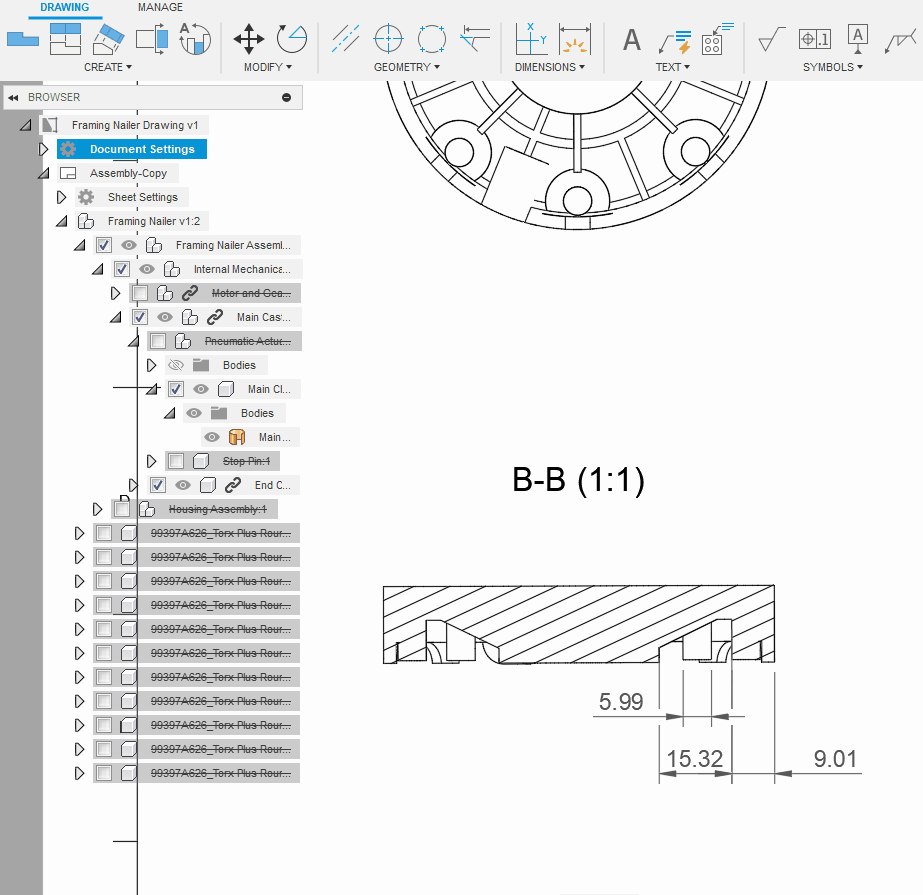Select the B-B (1:1) section label

(x=579, y=479)
